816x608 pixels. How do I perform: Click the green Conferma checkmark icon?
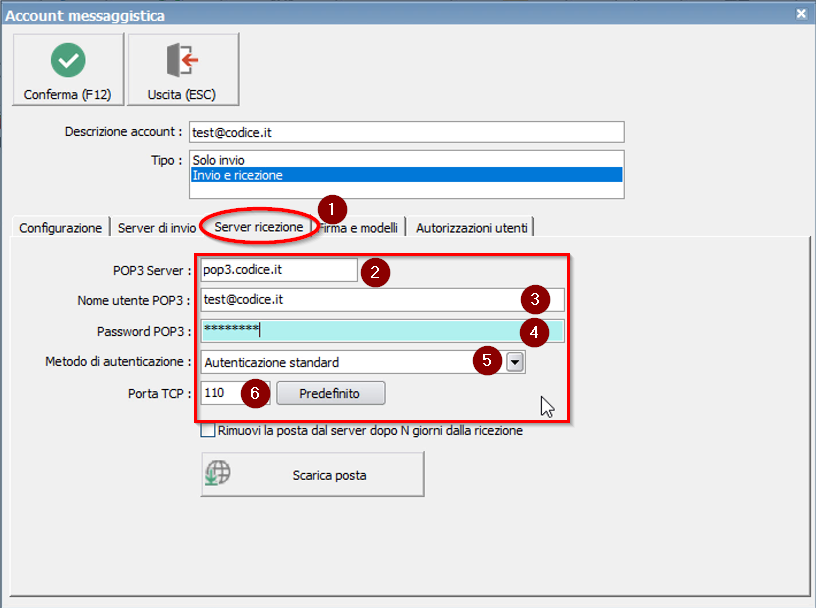point(66,60)
